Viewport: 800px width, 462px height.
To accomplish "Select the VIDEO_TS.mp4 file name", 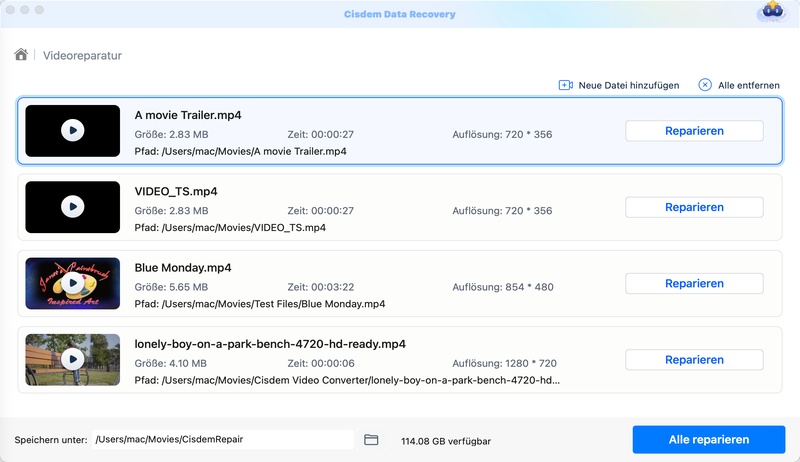I will click(176, 192).
